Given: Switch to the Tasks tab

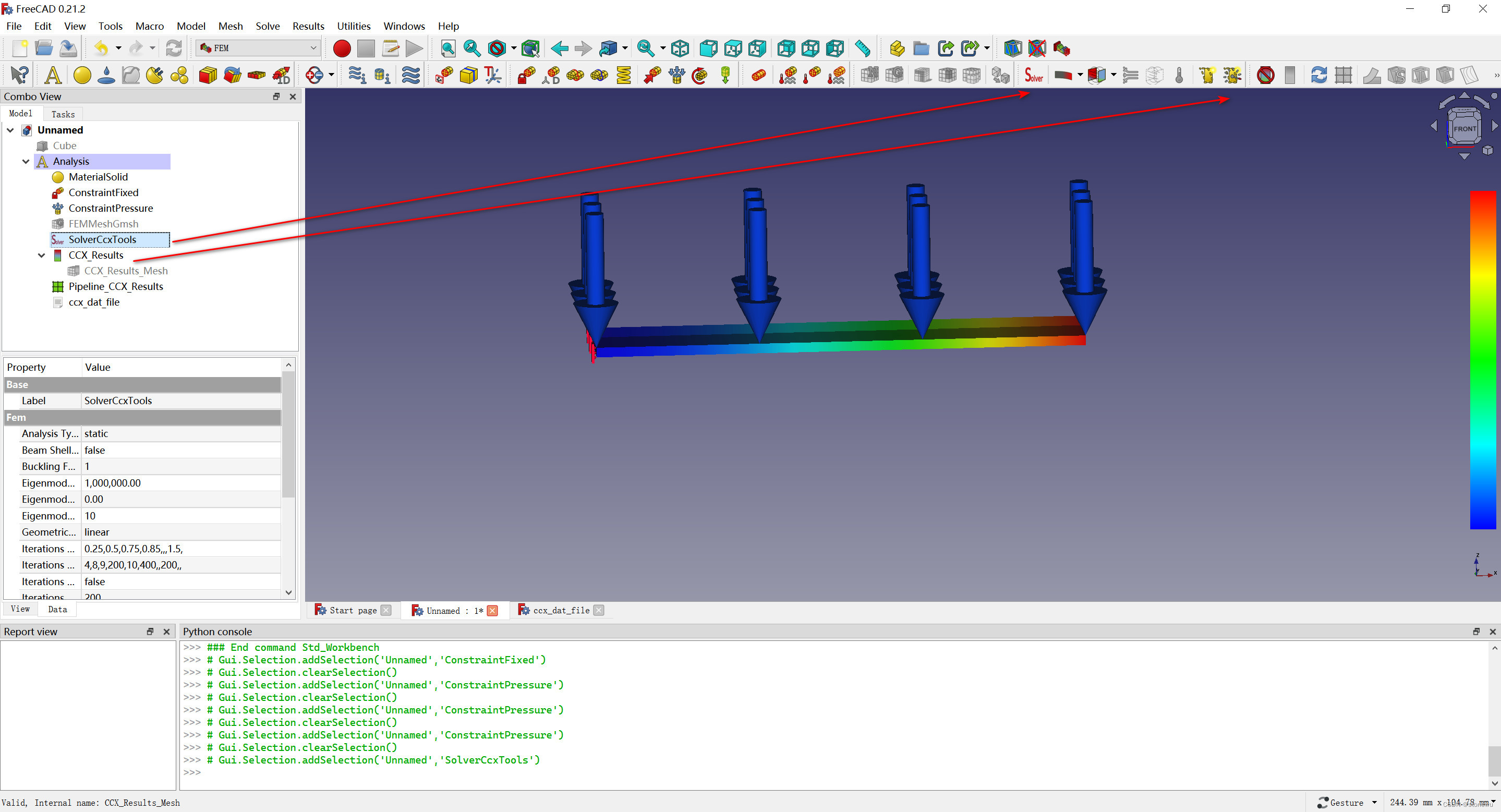Looking at the screenshot, I should point(63,114).
